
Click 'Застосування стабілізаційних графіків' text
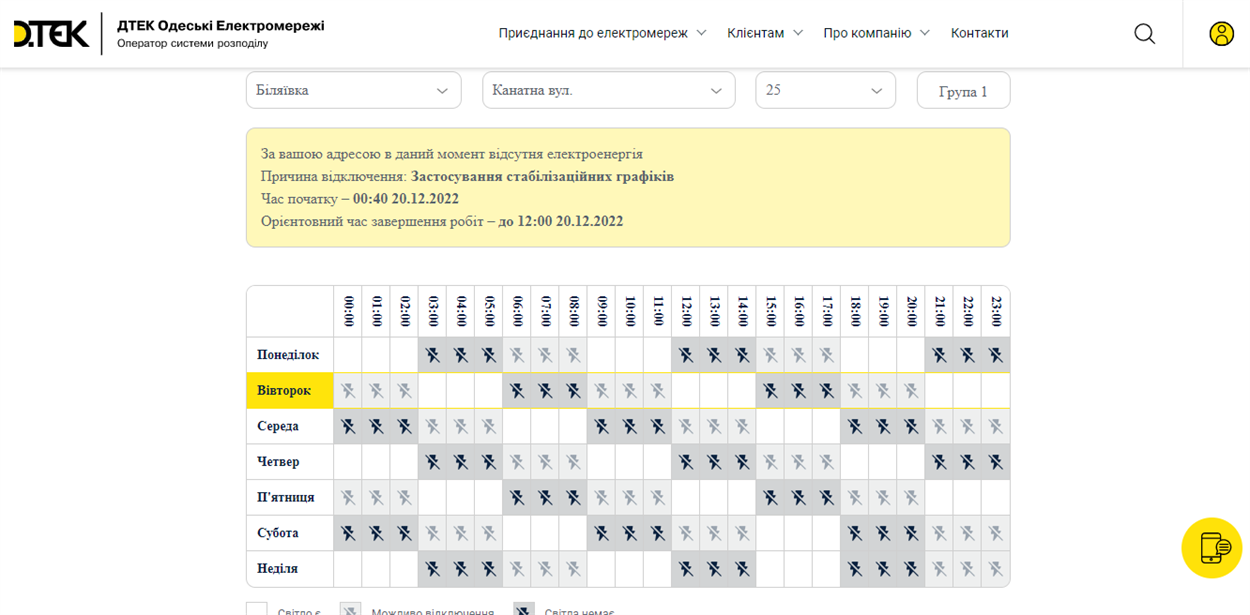[x=542, y=177]
